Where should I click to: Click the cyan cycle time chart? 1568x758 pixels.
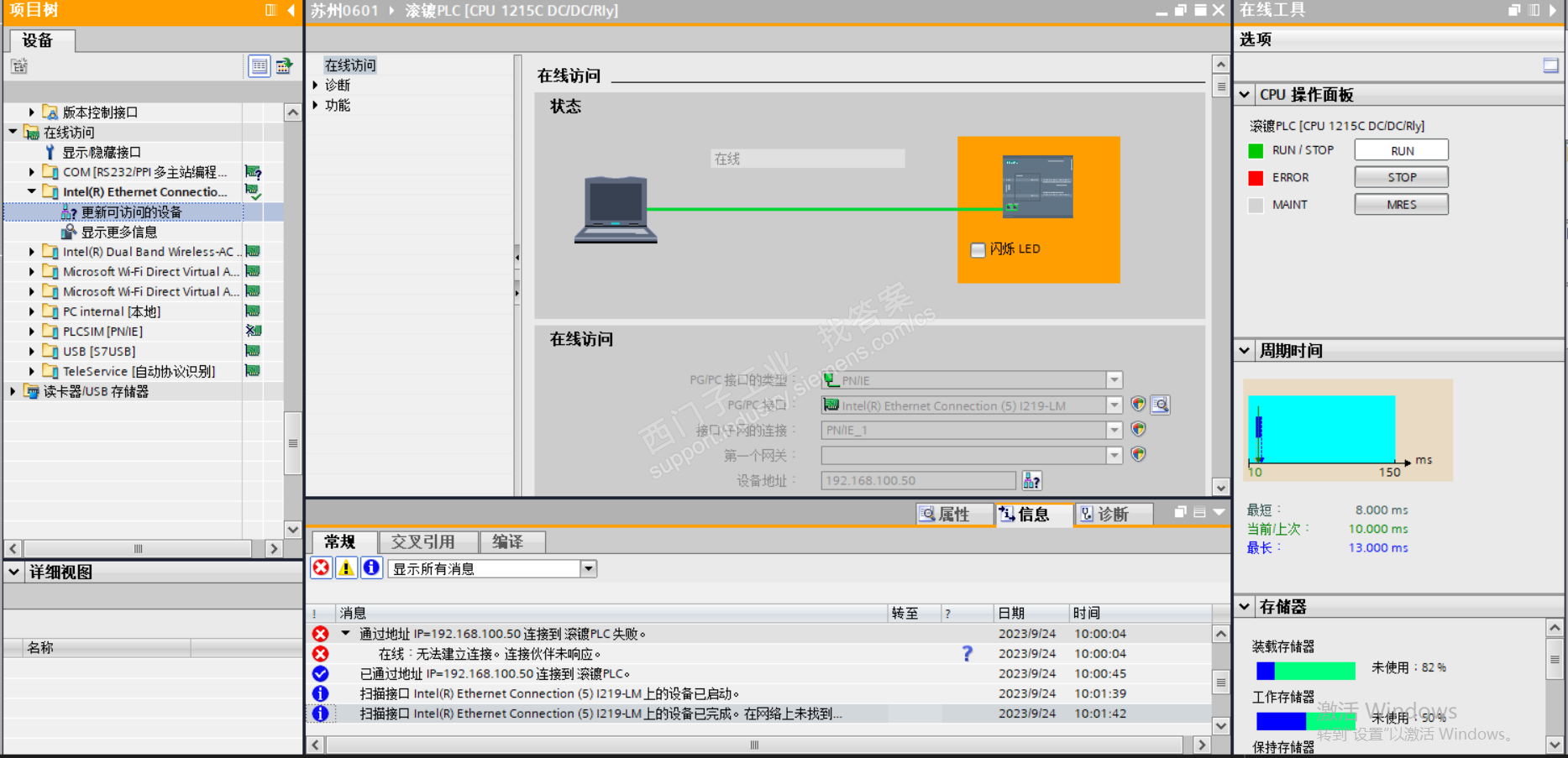[1321, 429]
